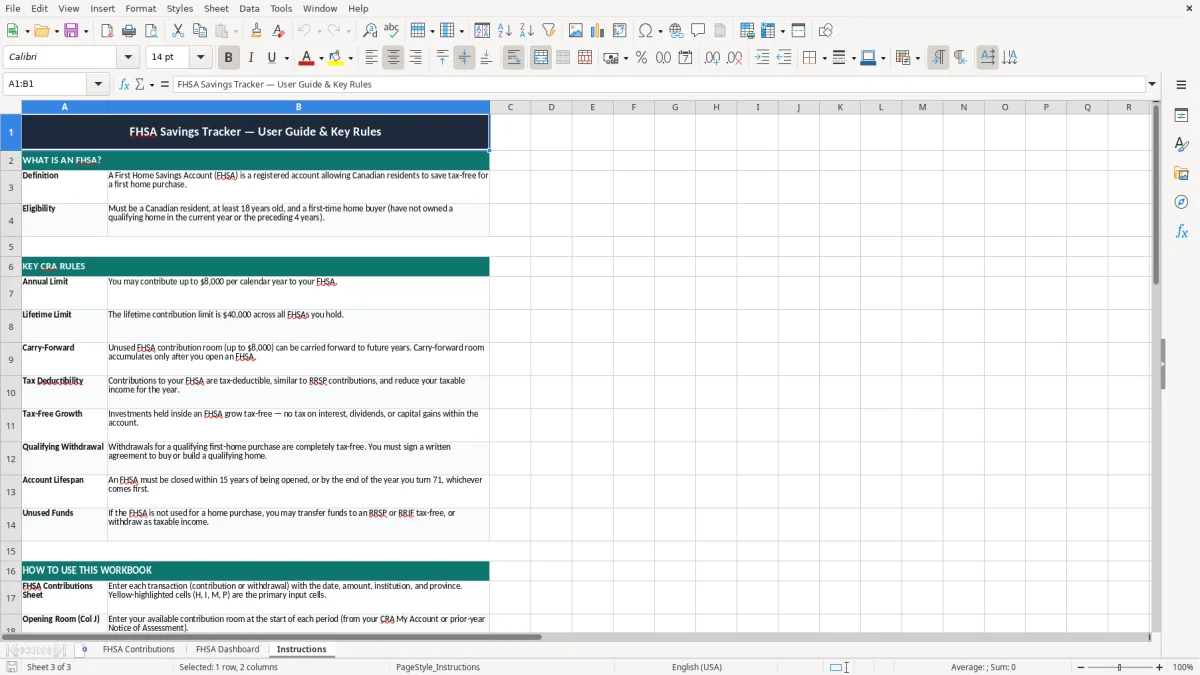This screenshot has width=1200, height=675.
Task: Switch to the FHSA Contributions sheet tab
Action: [138, 649]
